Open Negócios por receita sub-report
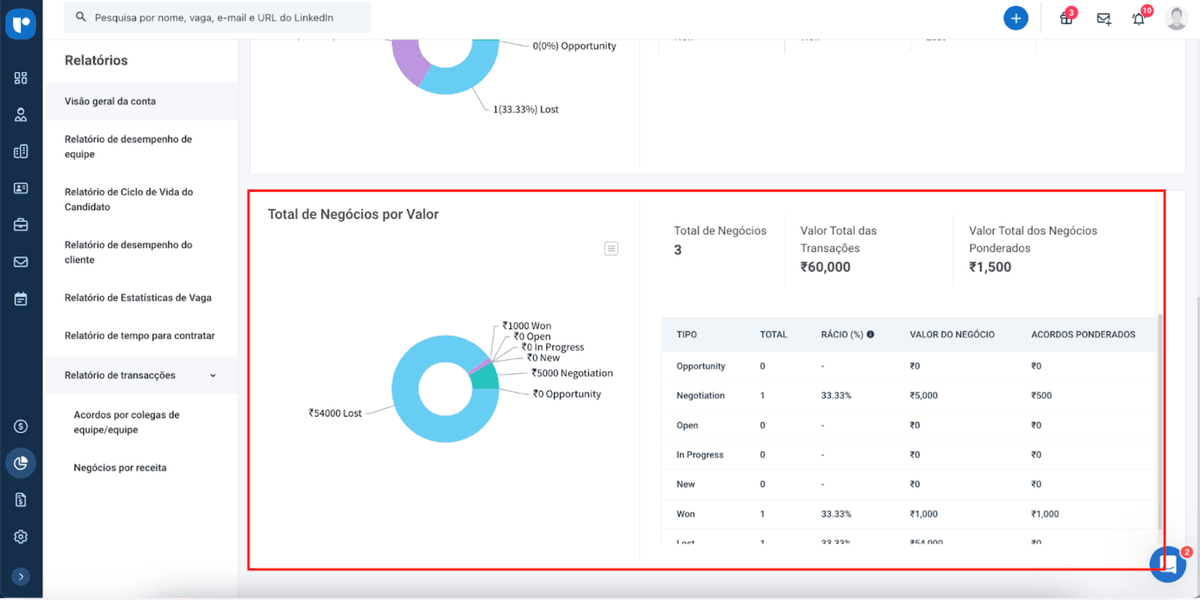This screenshot has width=1200, height=600. pos(120,467)
